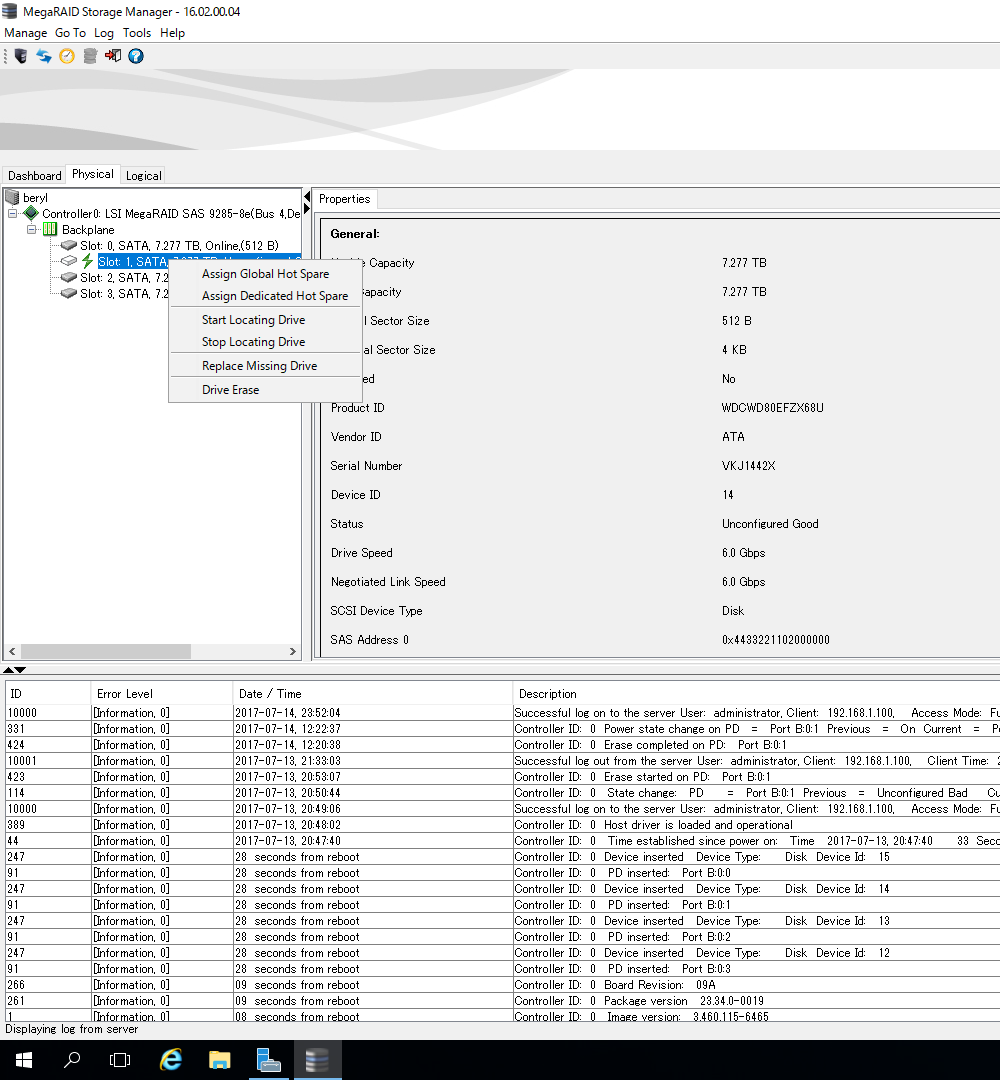Viewport: 1000px width, 1080px height.
Task: Click the green Controller0 chip icon
Action: (31, 214)
